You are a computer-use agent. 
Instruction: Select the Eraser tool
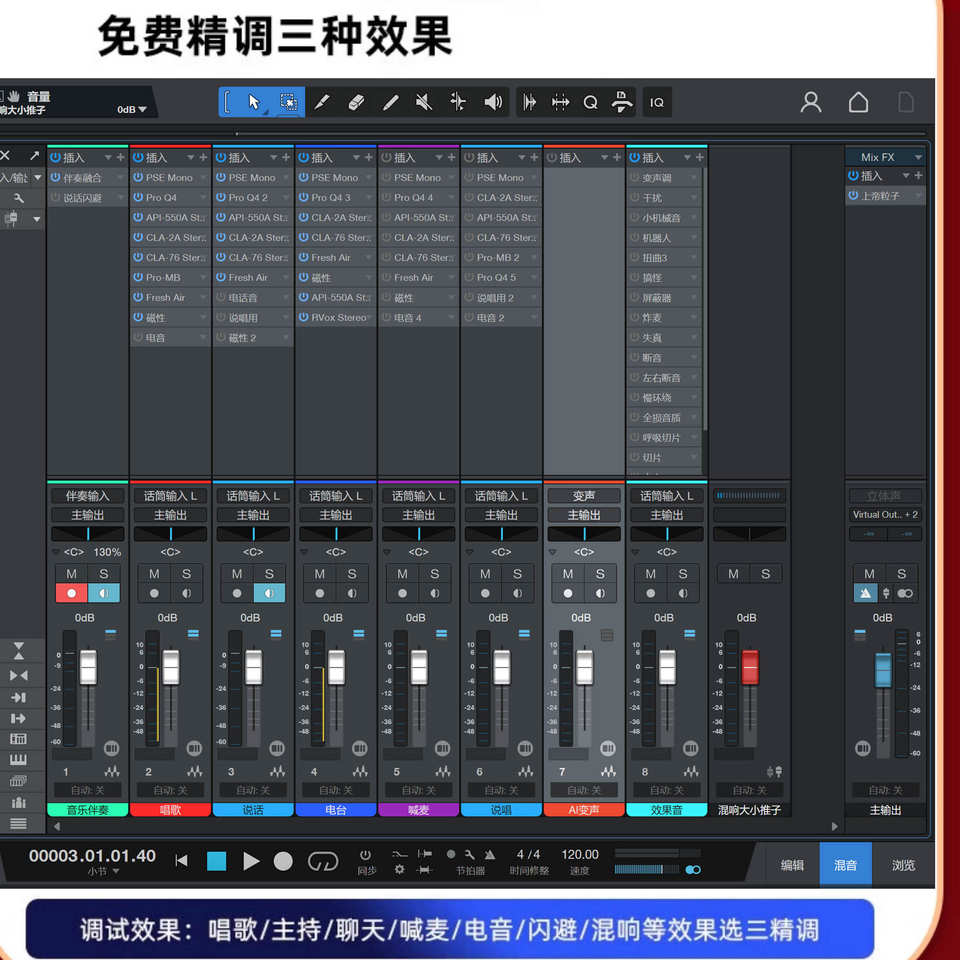tap(356, 102)
